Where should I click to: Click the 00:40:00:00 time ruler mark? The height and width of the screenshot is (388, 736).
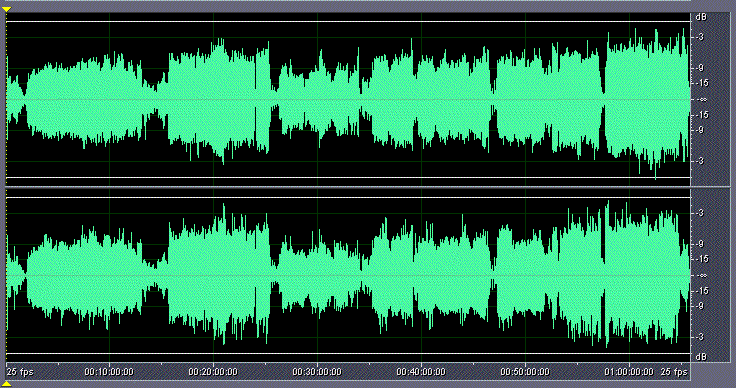click(x=421, y=372)
